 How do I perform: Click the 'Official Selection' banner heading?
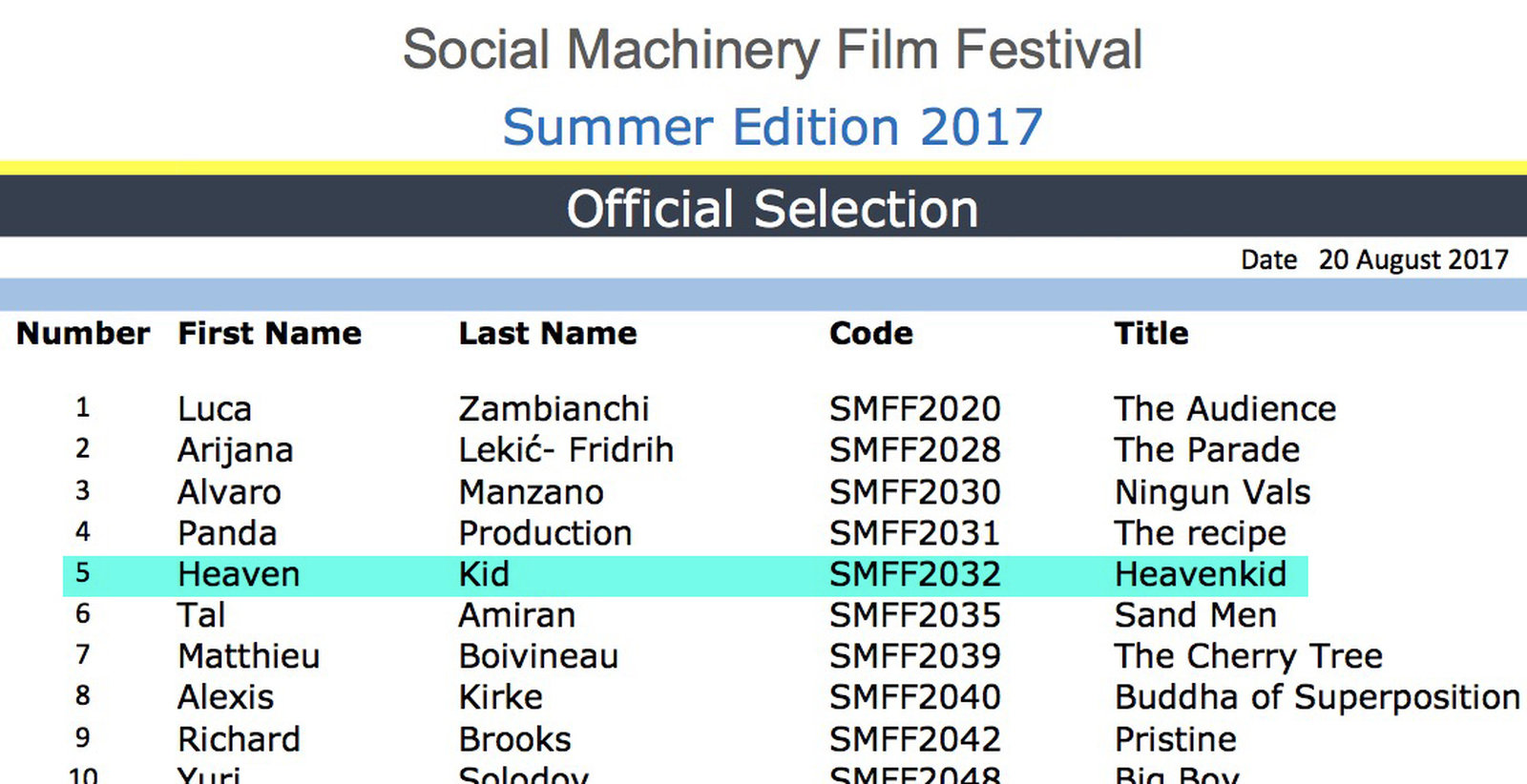(772, 209)
